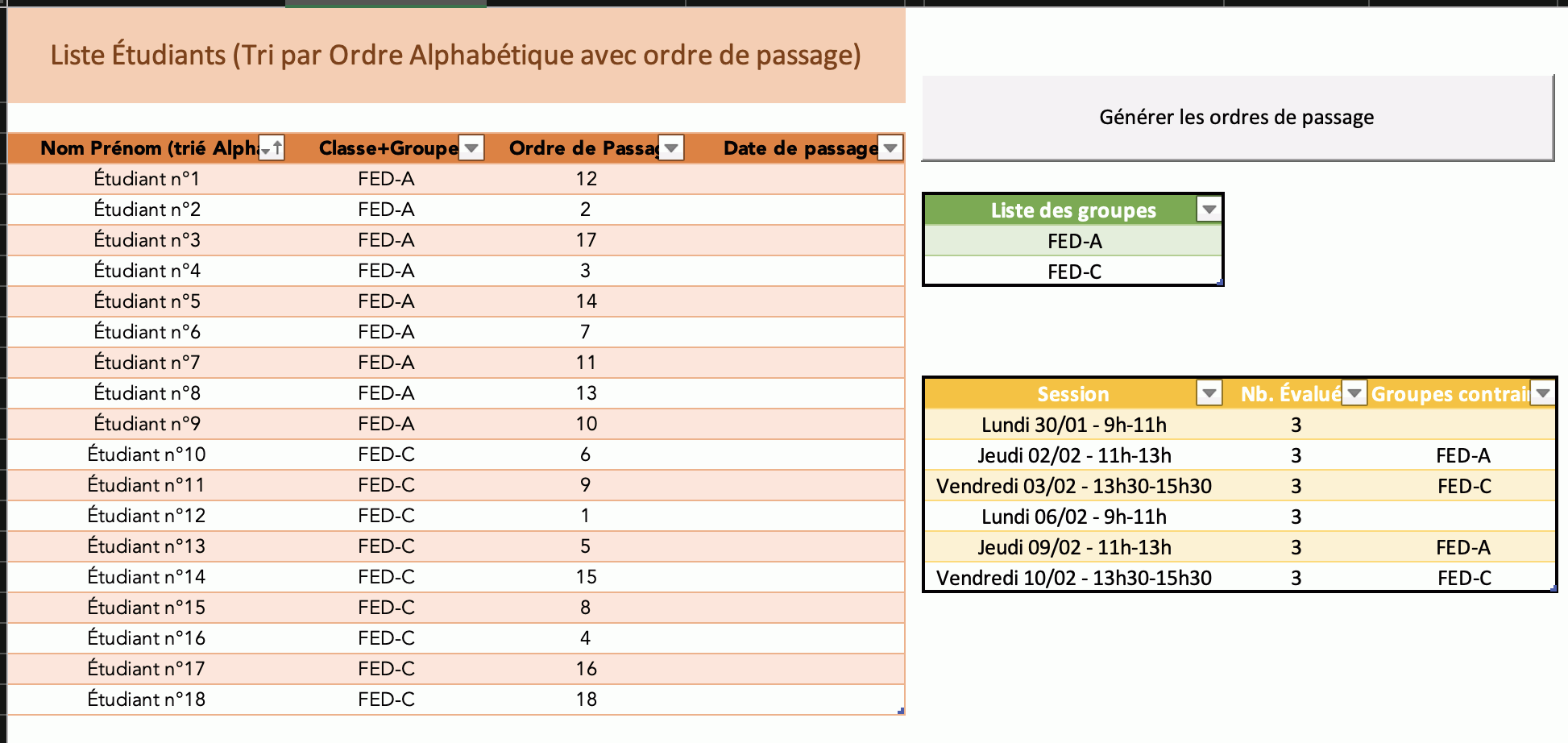Expand the Groupes contraints filter arrow

tap(1543, 393)
